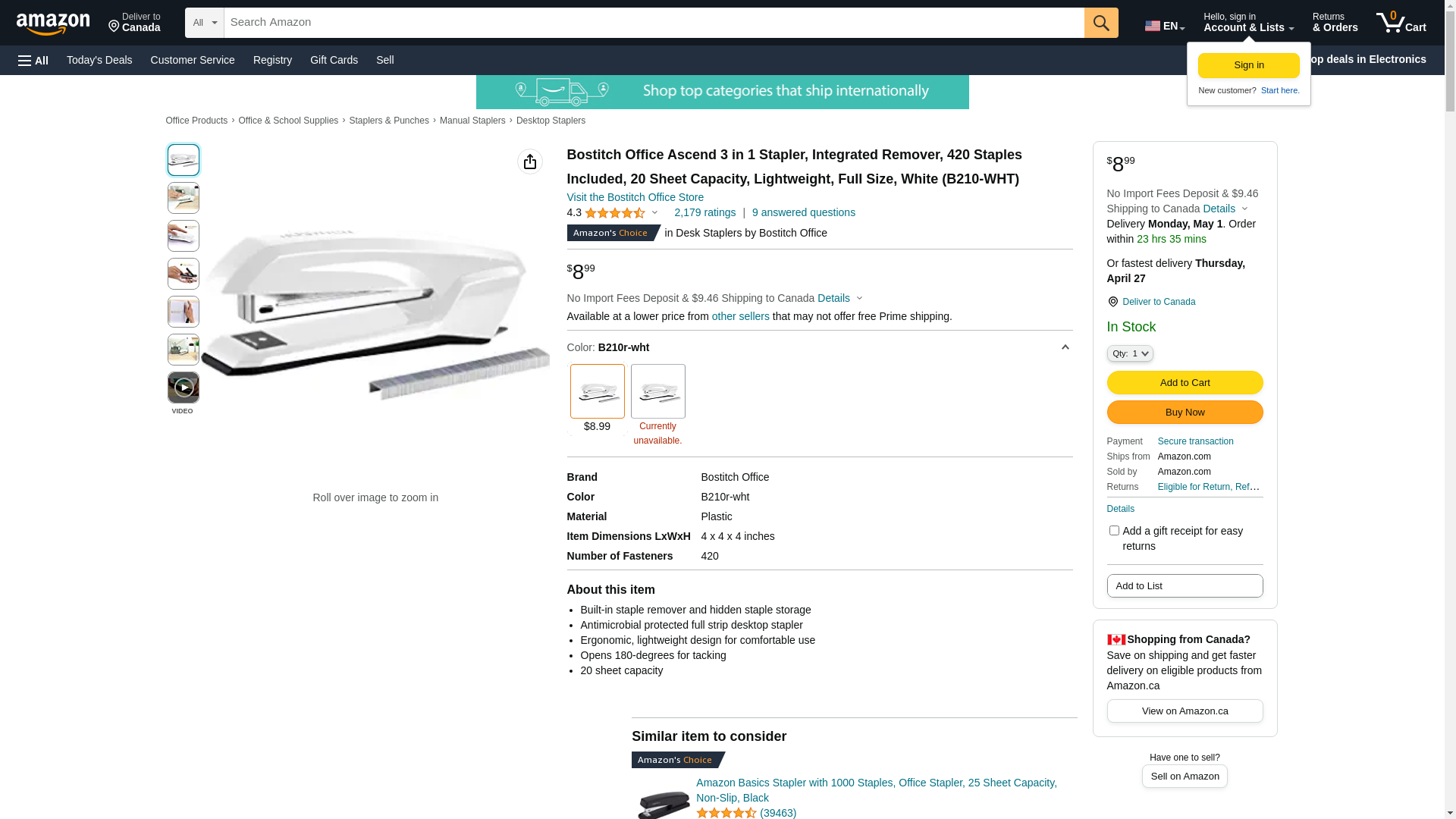The width and height of the screenshot is (1456, 819).
Task: Click the Amazon logo
Action: [x=53, y=24]
